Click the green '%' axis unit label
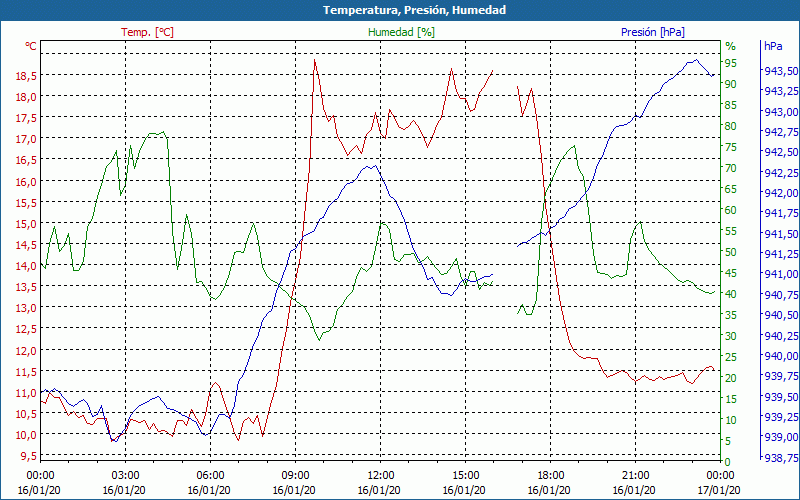 731,46
